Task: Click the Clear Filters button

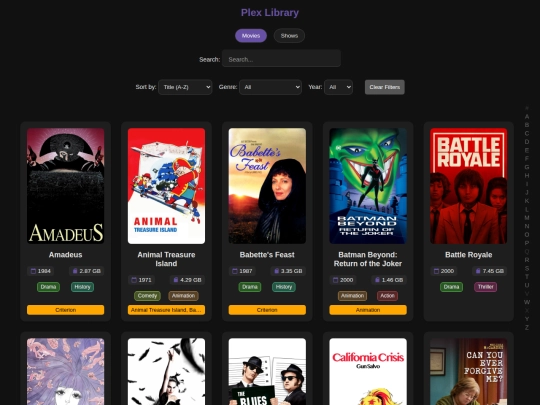Action: (x=385, y=87)
